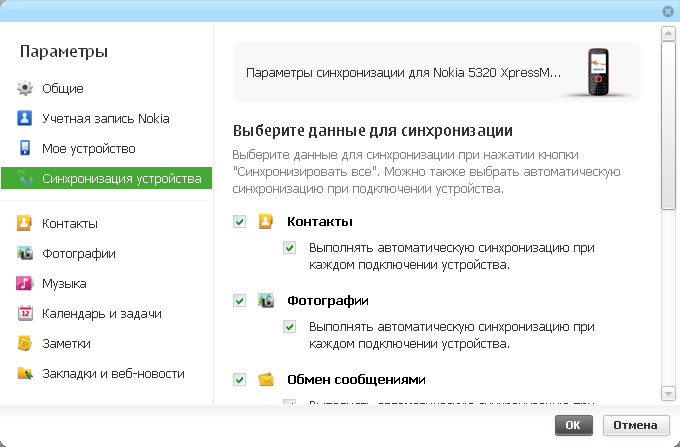Click the phone icon for Мое устройство
680x447 pixels.
(25, 149)
